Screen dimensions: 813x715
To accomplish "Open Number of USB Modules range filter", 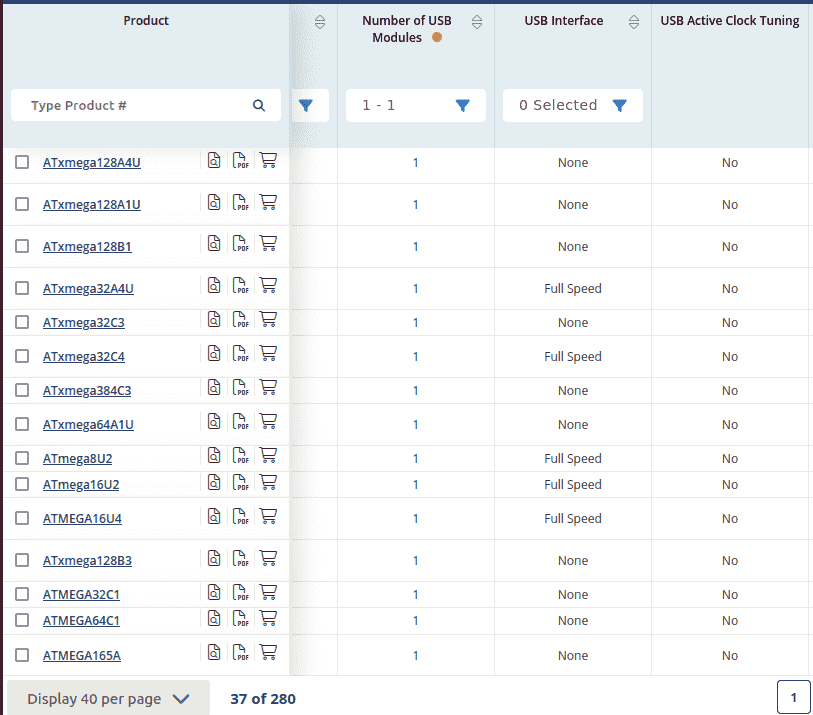I will pos(416,106).
